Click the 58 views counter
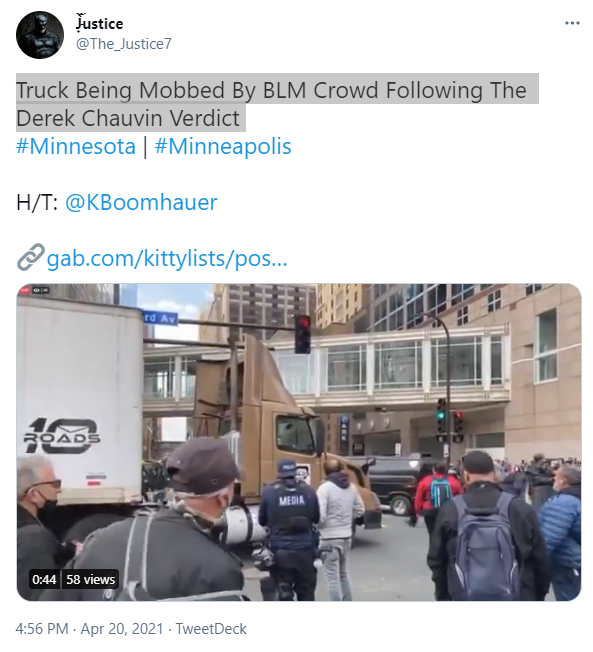This screenshot has height=652, width=593. coord(91,579)
